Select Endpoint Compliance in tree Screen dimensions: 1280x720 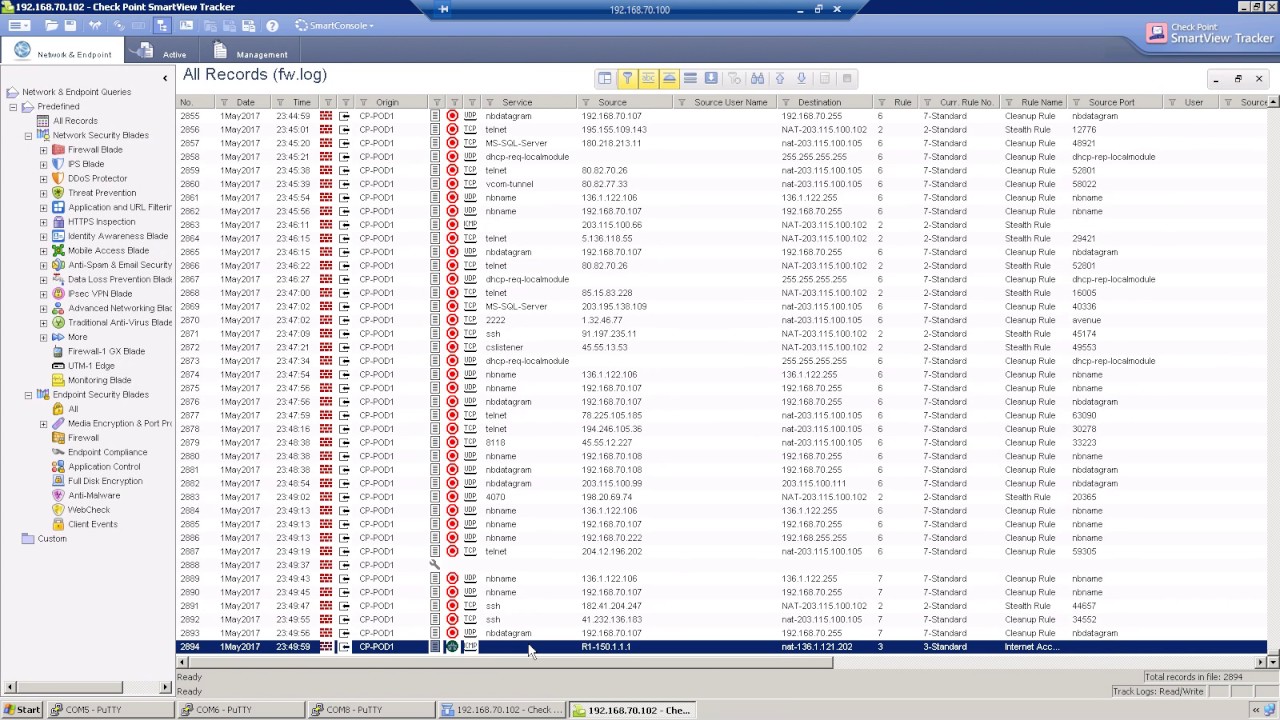click(x=107, y=452)
